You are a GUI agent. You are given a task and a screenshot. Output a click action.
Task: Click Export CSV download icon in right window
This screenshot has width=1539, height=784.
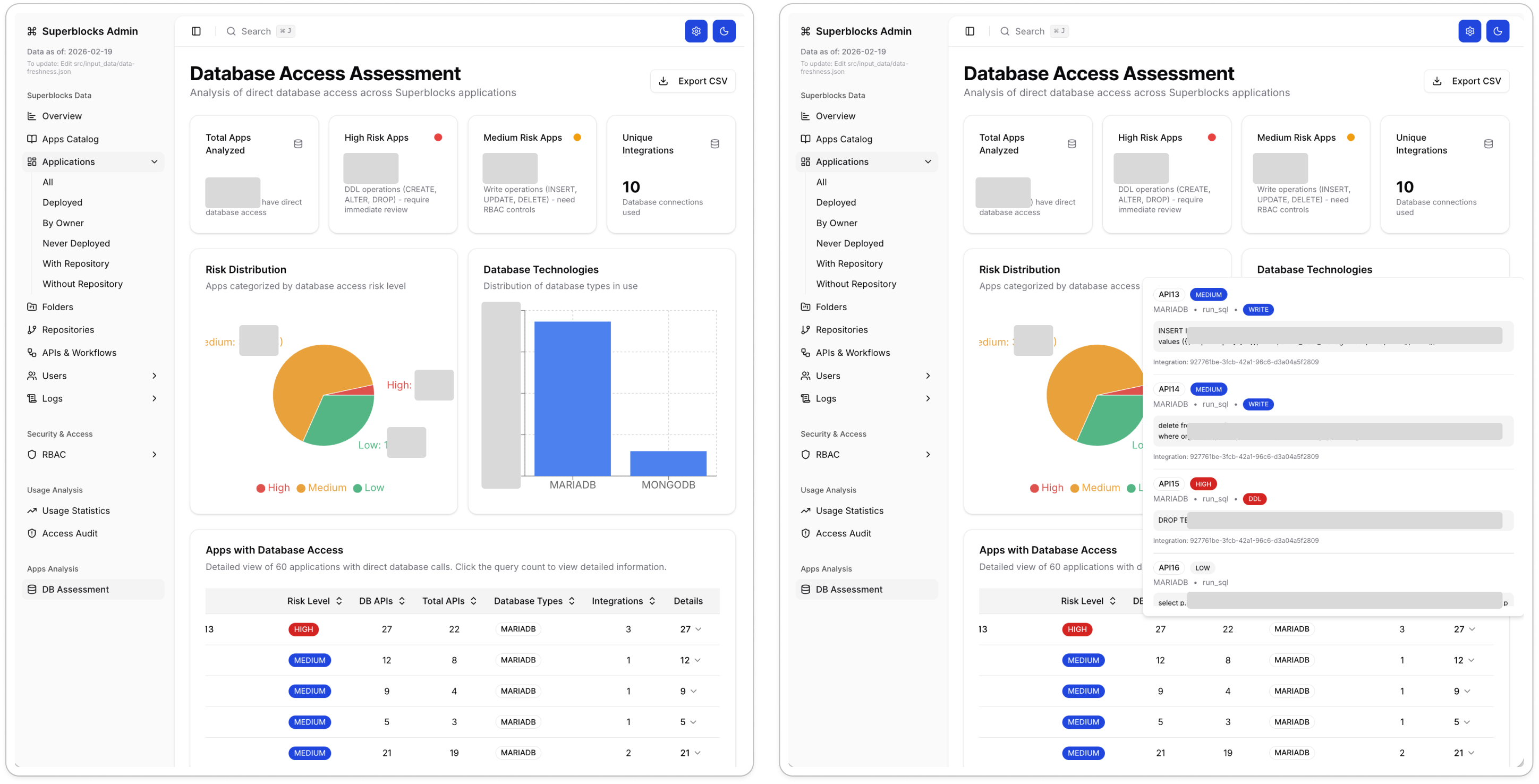[x=1437, y=81]
